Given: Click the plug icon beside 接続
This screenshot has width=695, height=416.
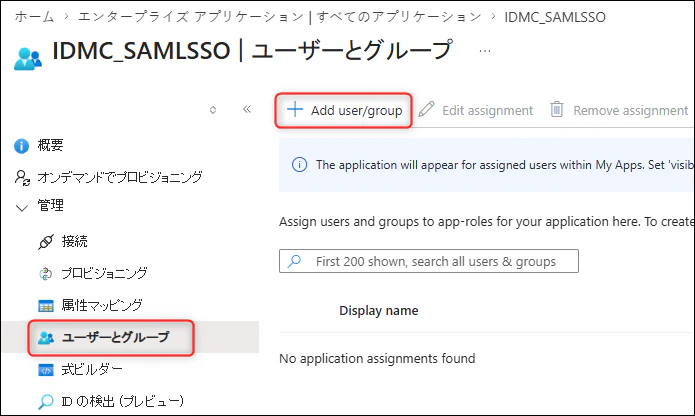Looking at the screenshot, I should (46, 242).
